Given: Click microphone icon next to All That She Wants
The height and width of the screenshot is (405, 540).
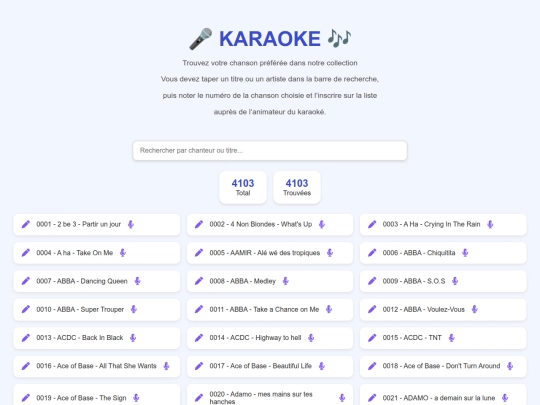Looking at the screenshot, I should 166,366.
